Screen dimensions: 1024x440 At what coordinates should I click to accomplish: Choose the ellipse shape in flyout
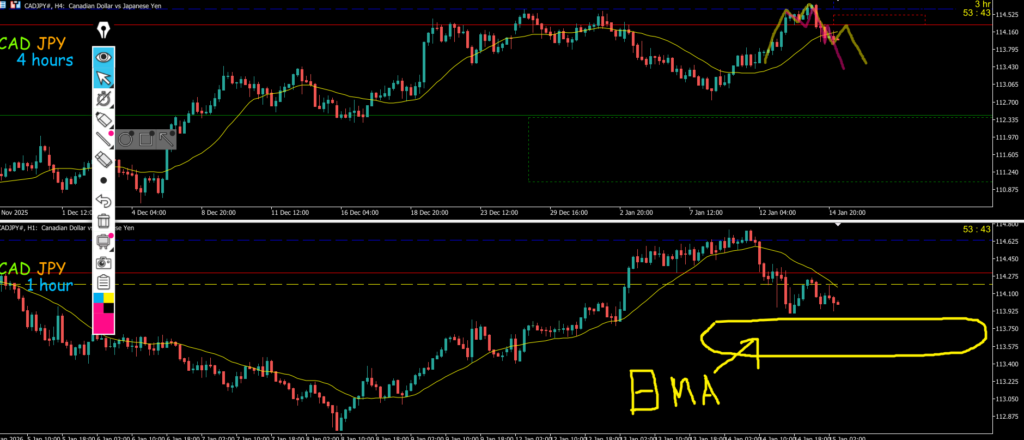125,139
